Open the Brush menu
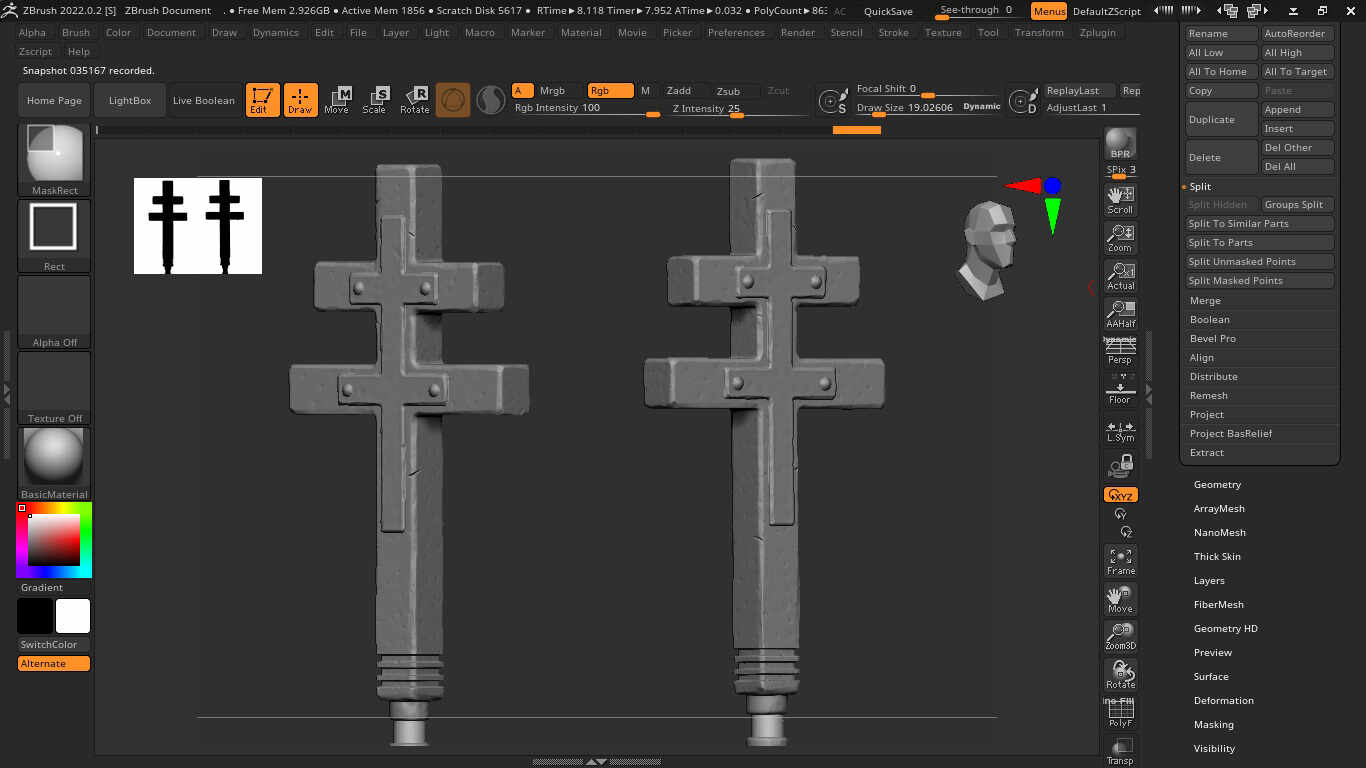The height and width of the screenshot is (768, 1366). click(x=76, y=32)
